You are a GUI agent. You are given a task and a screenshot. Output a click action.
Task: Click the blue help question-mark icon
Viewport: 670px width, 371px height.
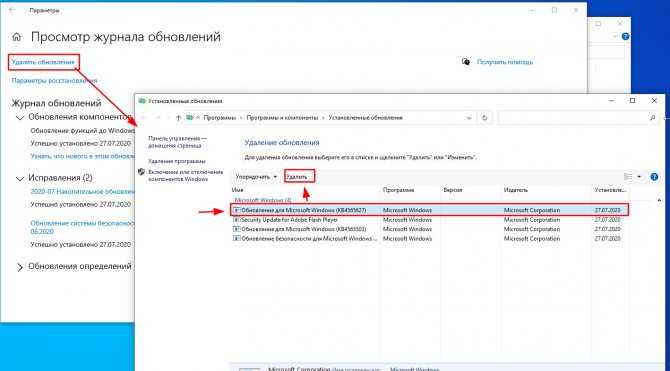click(654, 177)
